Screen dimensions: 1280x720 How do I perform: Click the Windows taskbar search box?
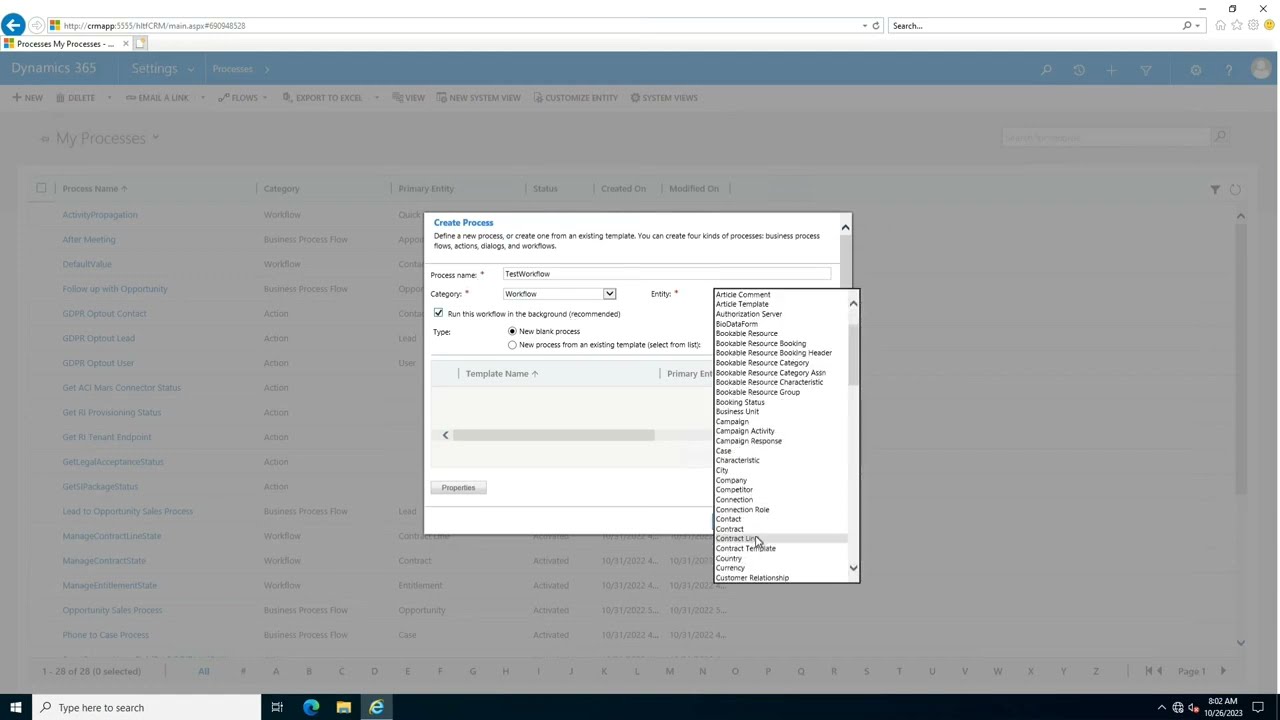coord(147,707)
